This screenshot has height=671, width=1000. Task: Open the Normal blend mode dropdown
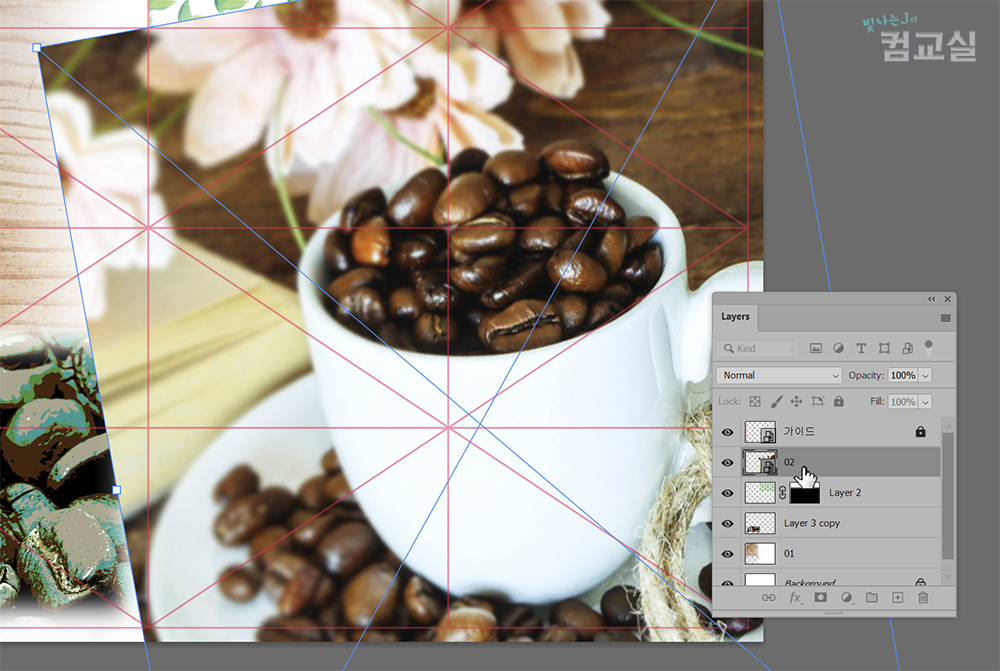click(x=779, y=375)
